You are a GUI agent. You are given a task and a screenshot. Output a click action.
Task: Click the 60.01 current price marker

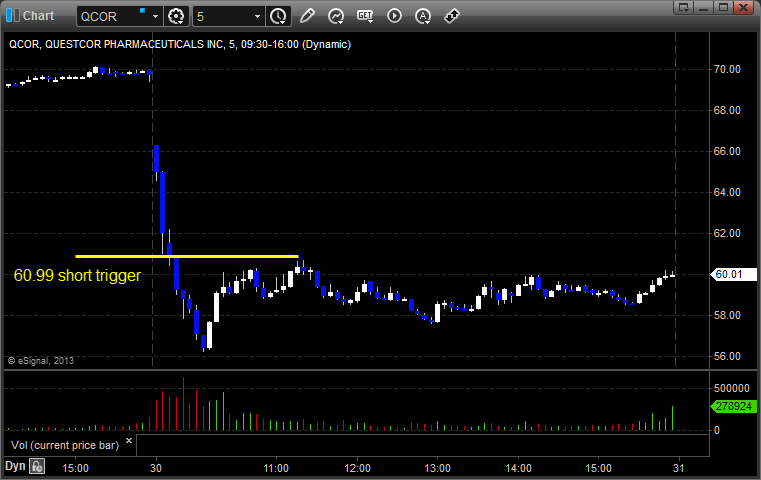tap(733, 274)
